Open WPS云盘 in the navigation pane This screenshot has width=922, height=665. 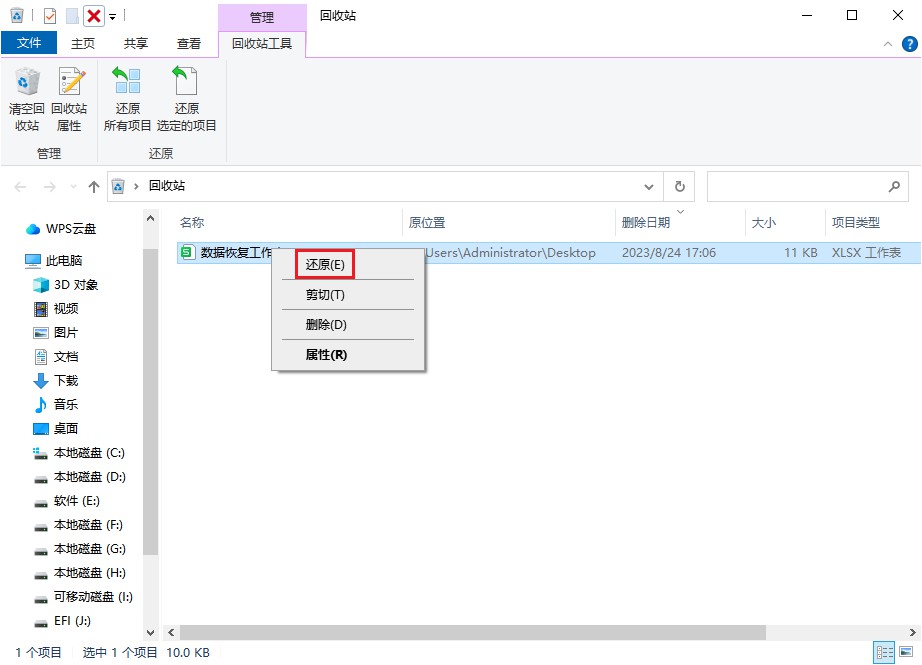(x=61, y=229)
